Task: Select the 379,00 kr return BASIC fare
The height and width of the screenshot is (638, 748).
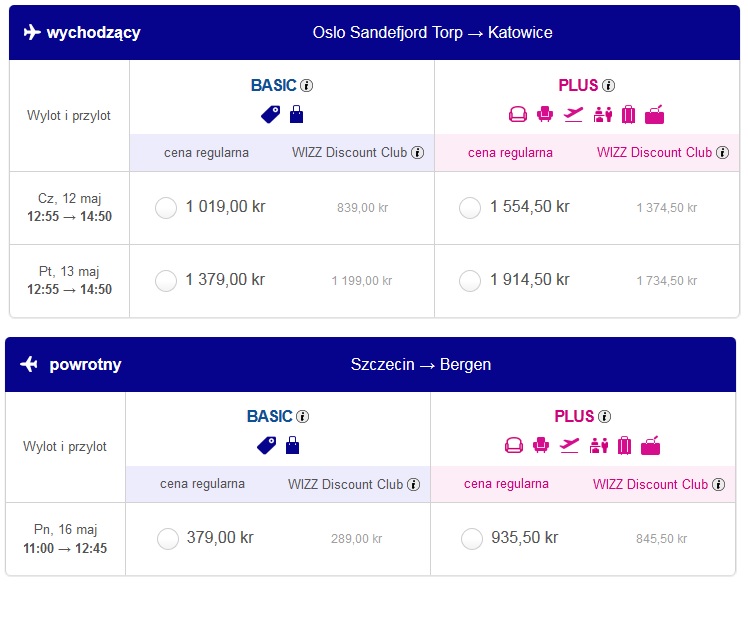Action: 168,539
